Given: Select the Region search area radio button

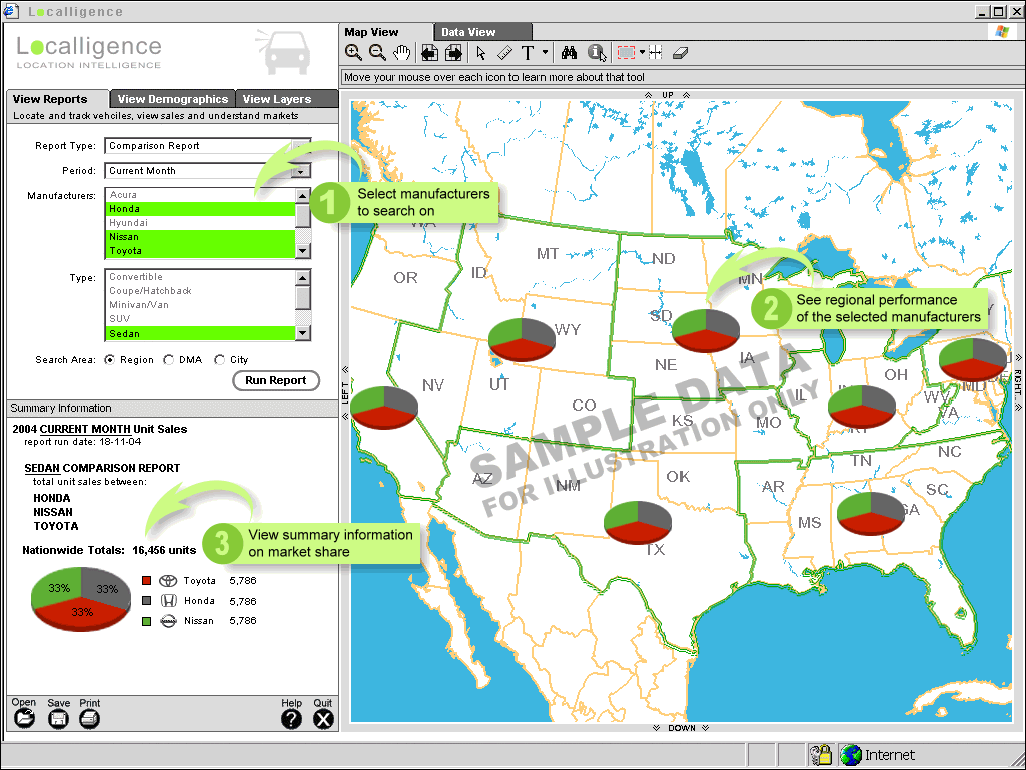Looking at the screenshot, I should click(x=109, y=360).
